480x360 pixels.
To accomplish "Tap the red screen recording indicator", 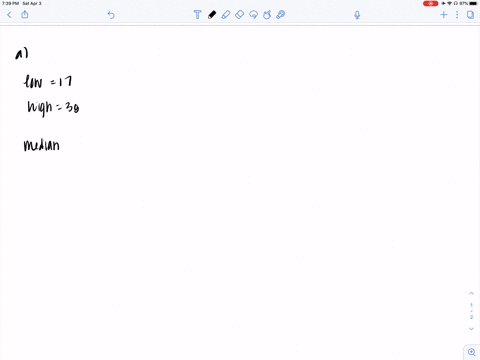I will tap(430, 3).
